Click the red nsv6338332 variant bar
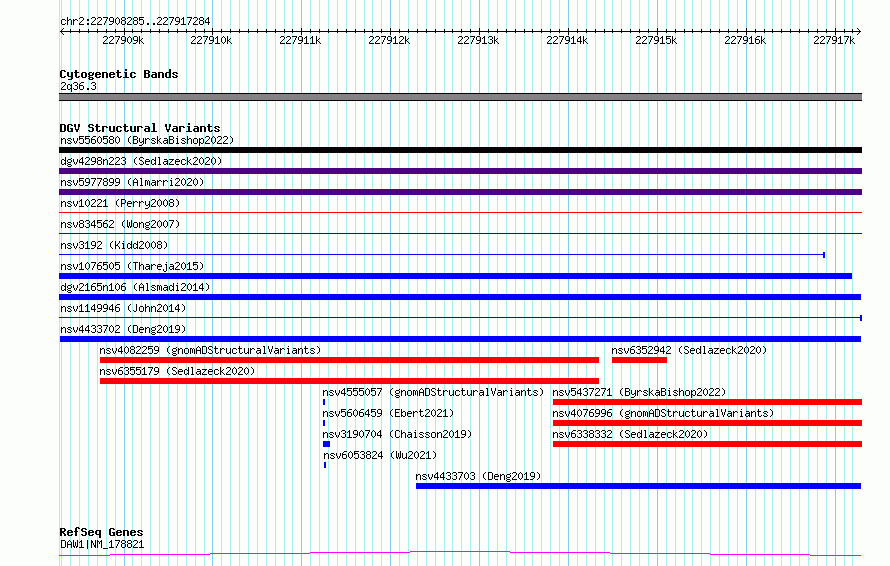 click(x=707, y=444)
